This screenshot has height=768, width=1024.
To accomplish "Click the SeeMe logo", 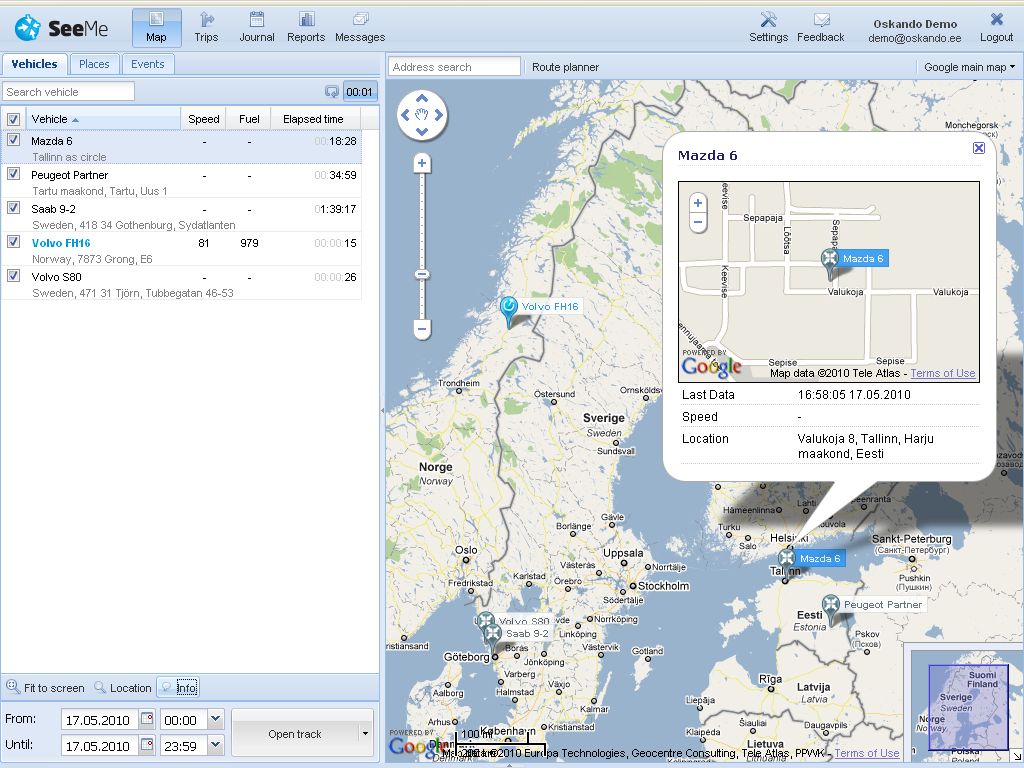I will click(x=61, y=28).
